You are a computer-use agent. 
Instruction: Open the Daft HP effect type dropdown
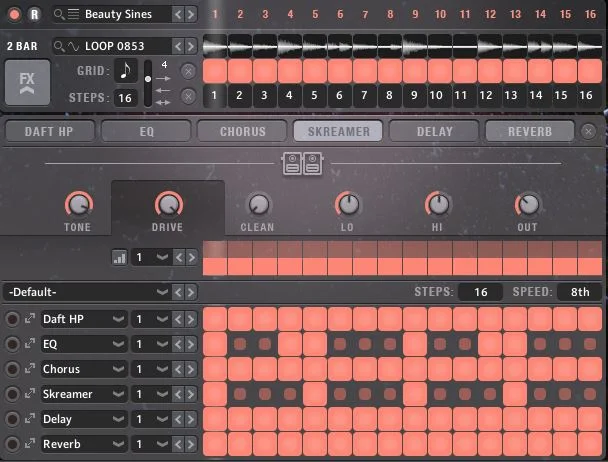coord(84,319)
